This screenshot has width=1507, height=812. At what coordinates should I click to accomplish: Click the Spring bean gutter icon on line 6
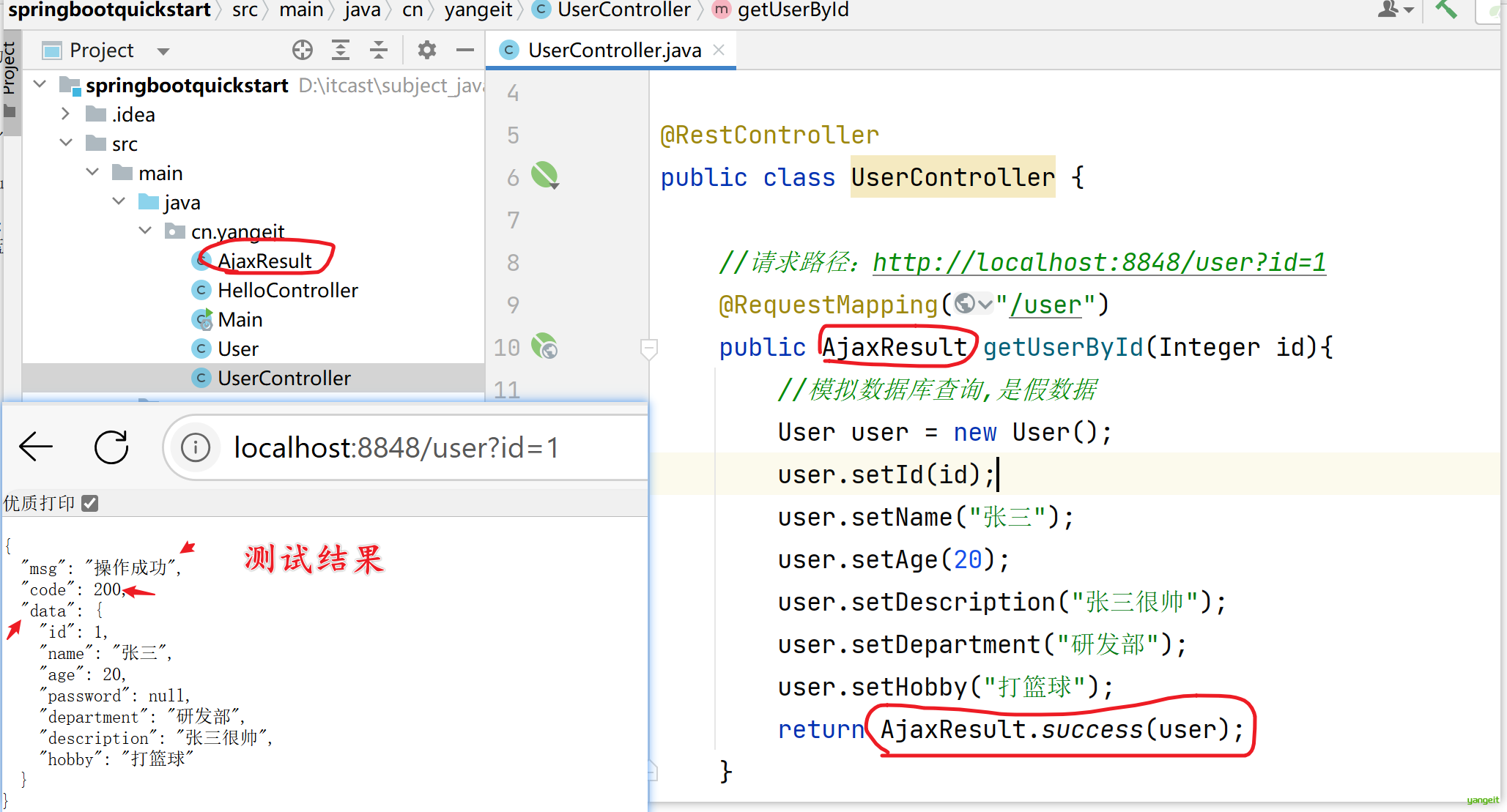[x=544, y=176]
